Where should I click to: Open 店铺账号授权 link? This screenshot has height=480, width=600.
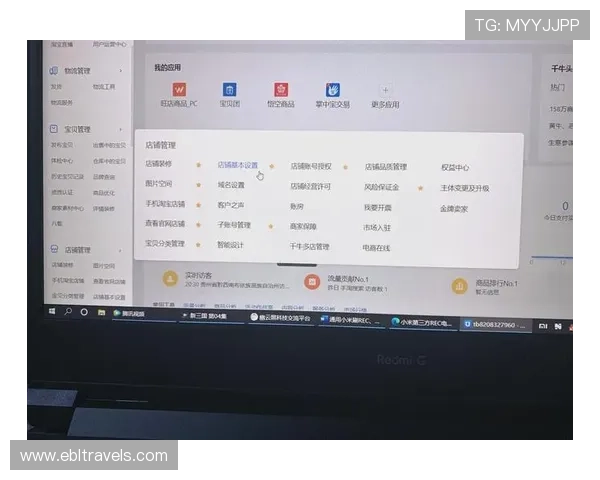pos(311,166)
